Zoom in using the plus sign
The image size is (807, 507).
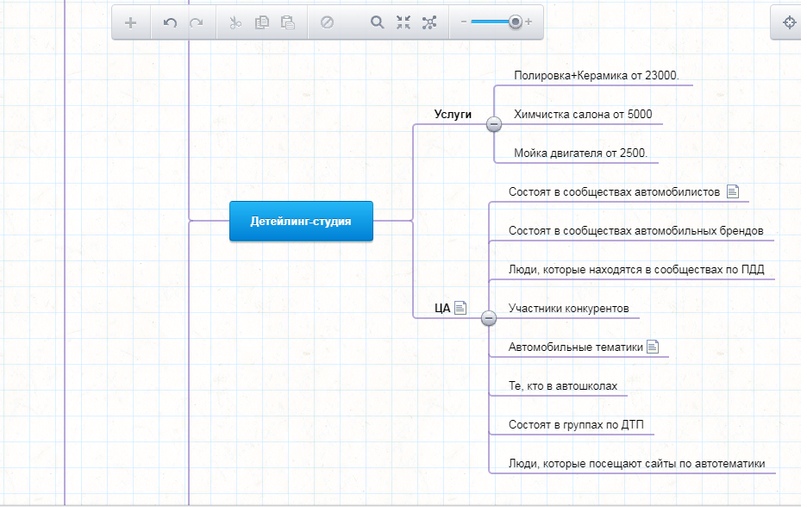[x=529, y=22]
